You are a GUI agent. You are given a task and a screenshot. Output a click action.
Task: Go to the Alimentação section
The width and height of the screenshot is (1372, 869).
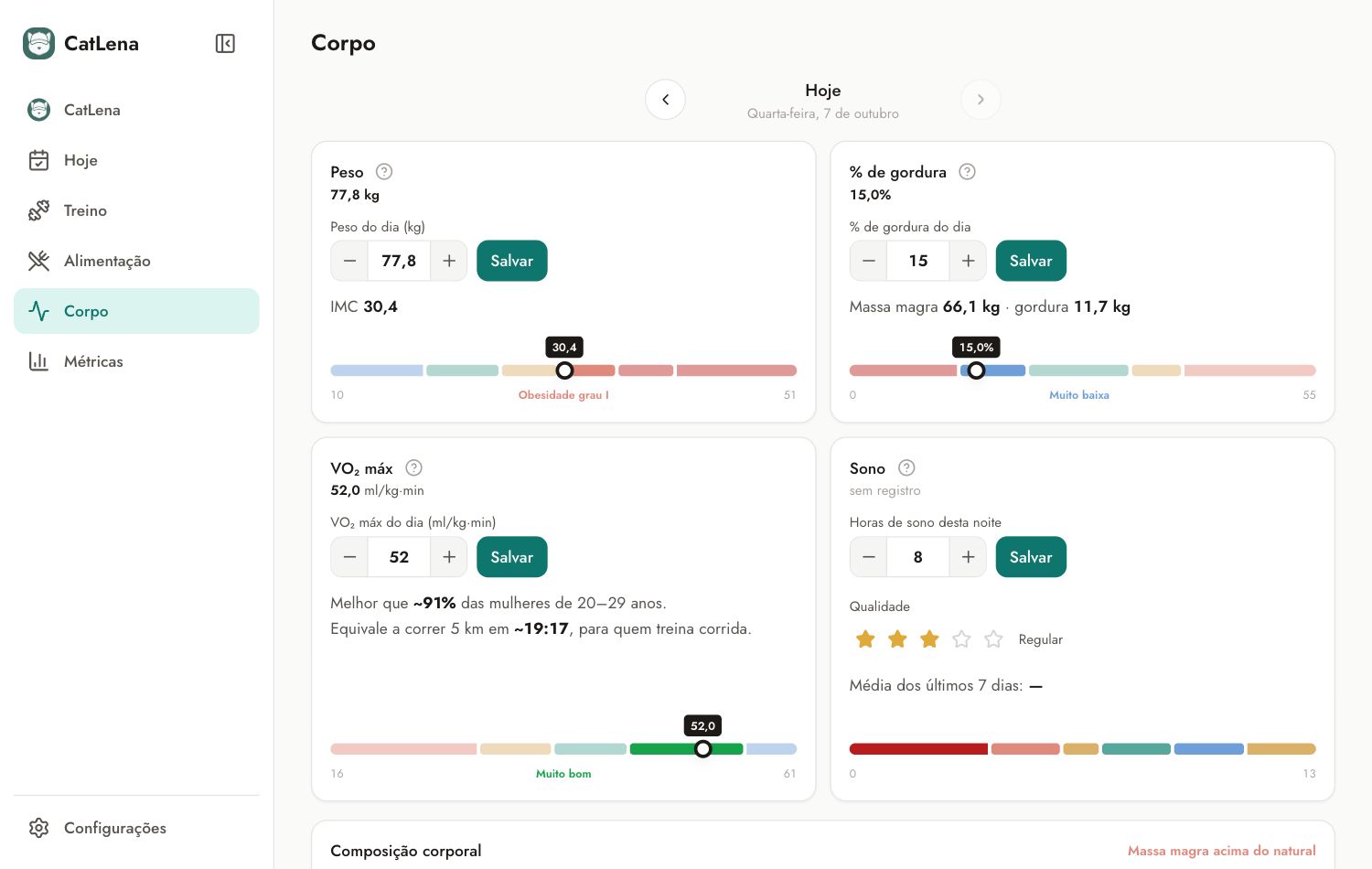coord(136,261)
